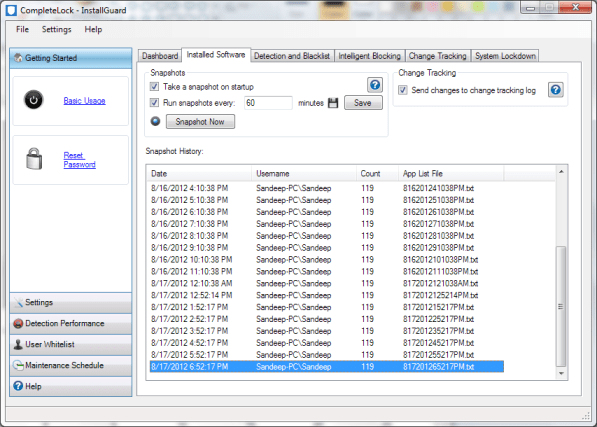Open the Reset Password link

pyautogui.click(x=79, y=160)
